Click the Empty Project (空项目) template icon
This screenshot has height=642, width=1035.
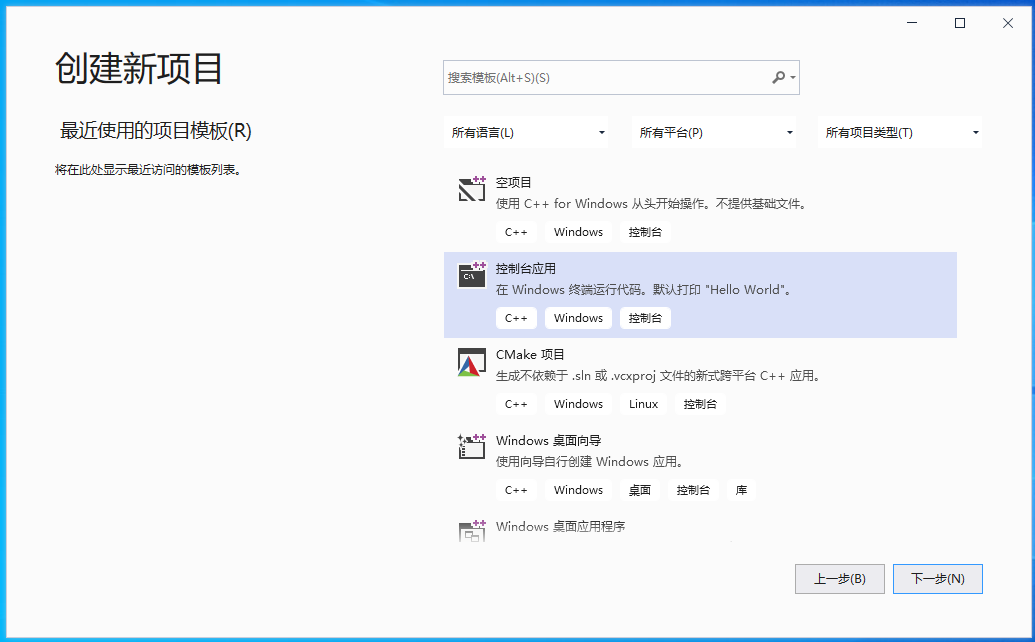coord(471,189)
